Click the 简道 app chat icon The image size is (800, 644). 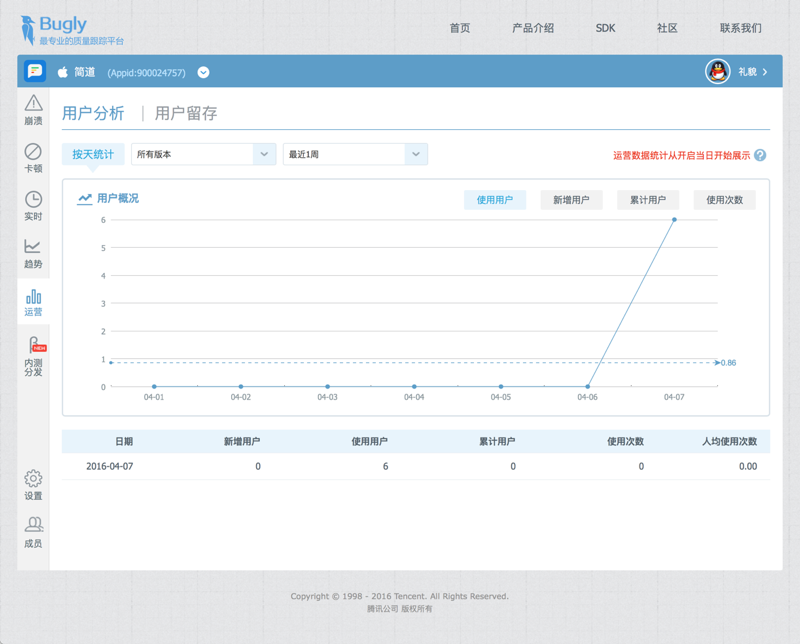point(35,71)
